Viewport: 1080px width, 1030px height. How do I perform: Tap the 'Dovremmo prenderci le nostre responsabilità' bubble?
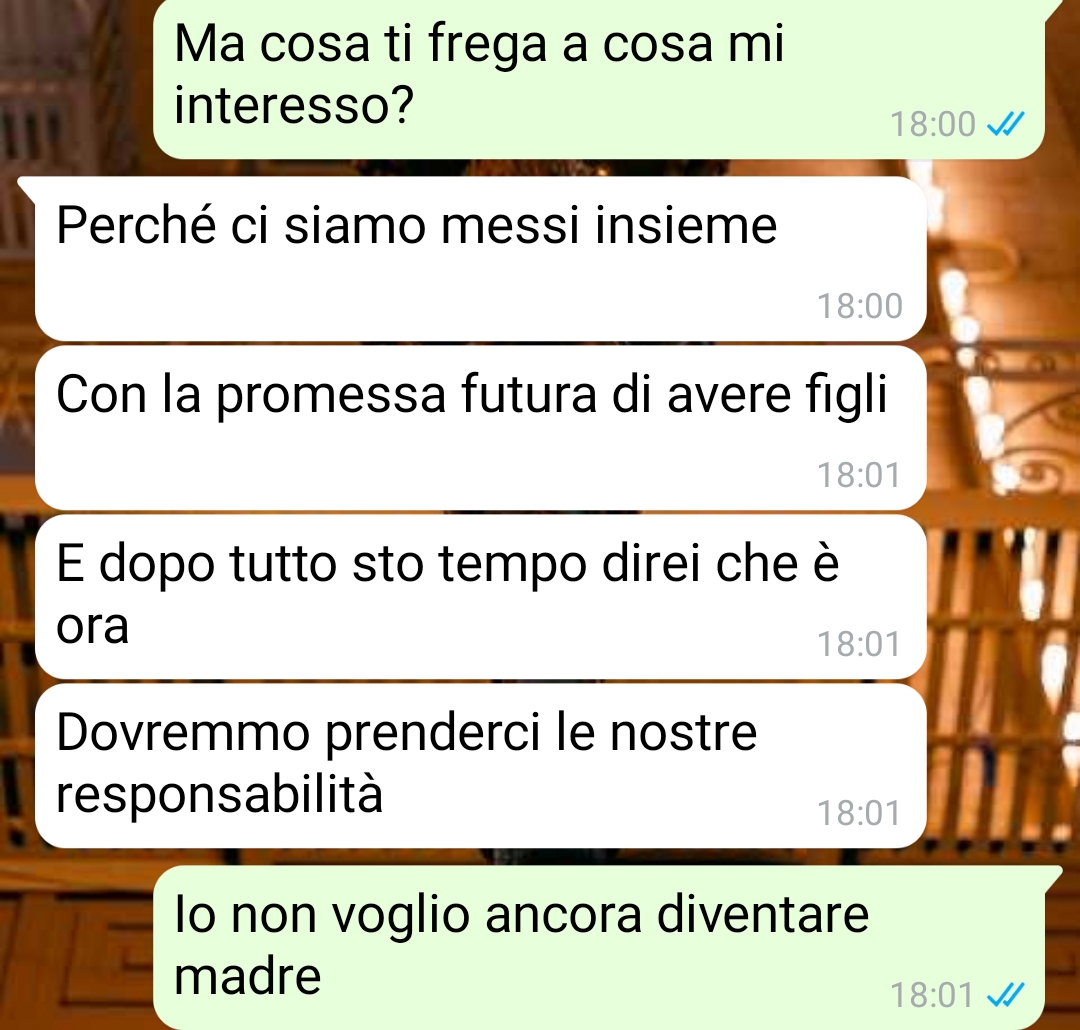click(480, 766)
